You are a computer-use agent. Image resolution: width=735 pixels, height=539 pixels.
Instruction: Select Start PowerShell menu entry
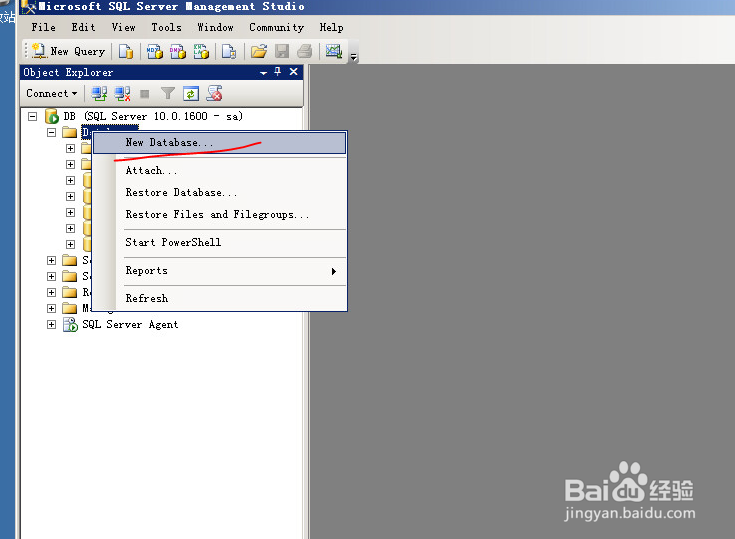tap(219, 242)
